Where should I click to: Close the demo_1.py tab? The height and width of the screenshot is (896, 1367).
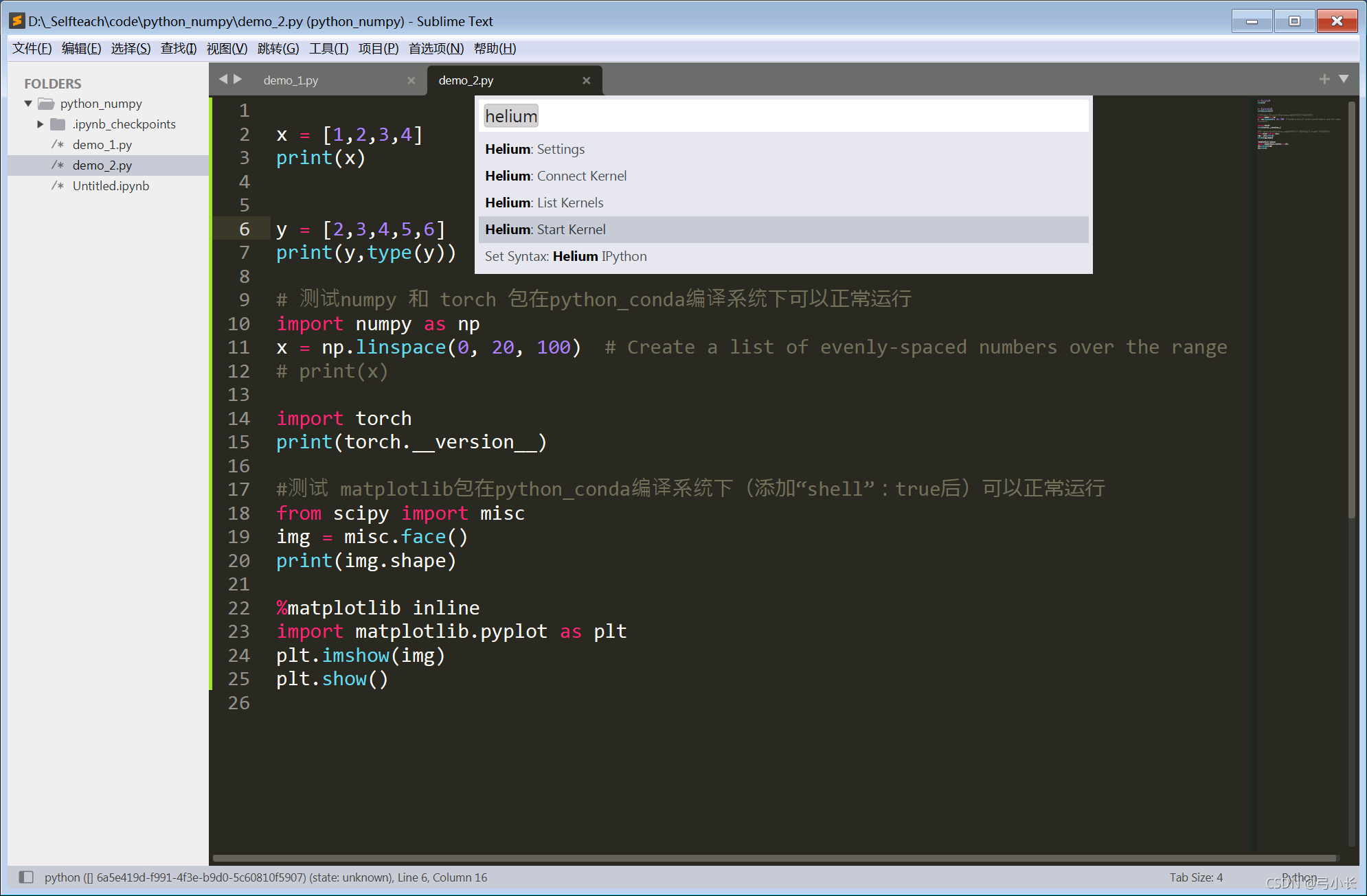tap(411, 80)
